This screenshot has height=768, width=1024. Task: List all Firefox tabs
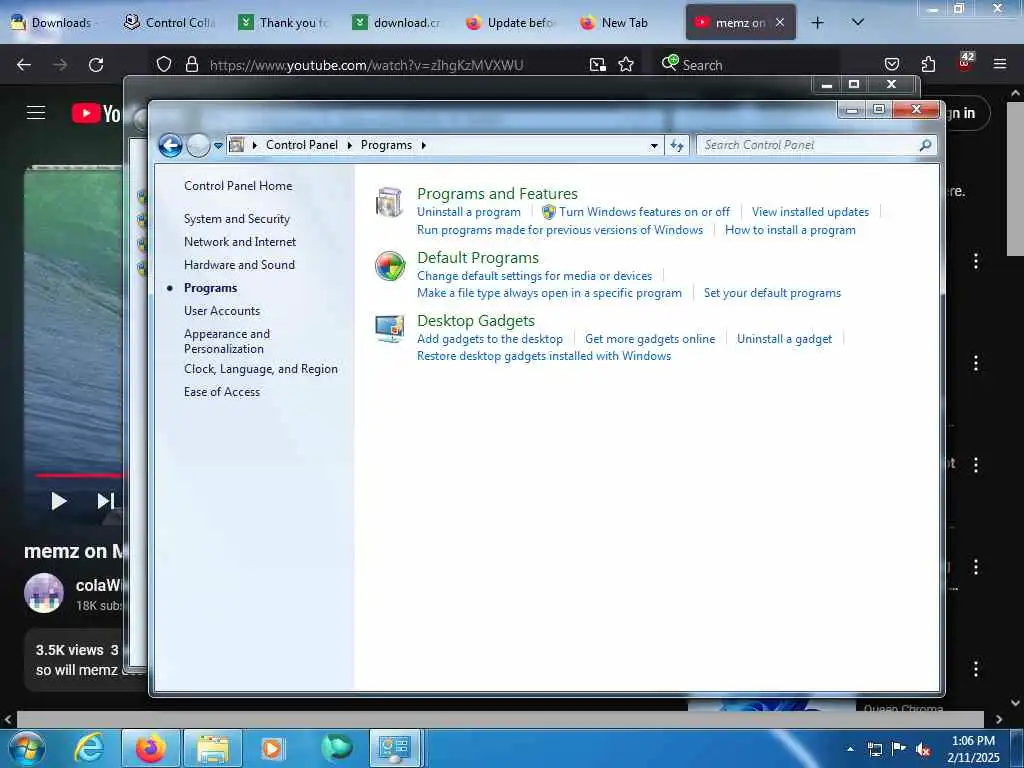(x=858, y=22)
